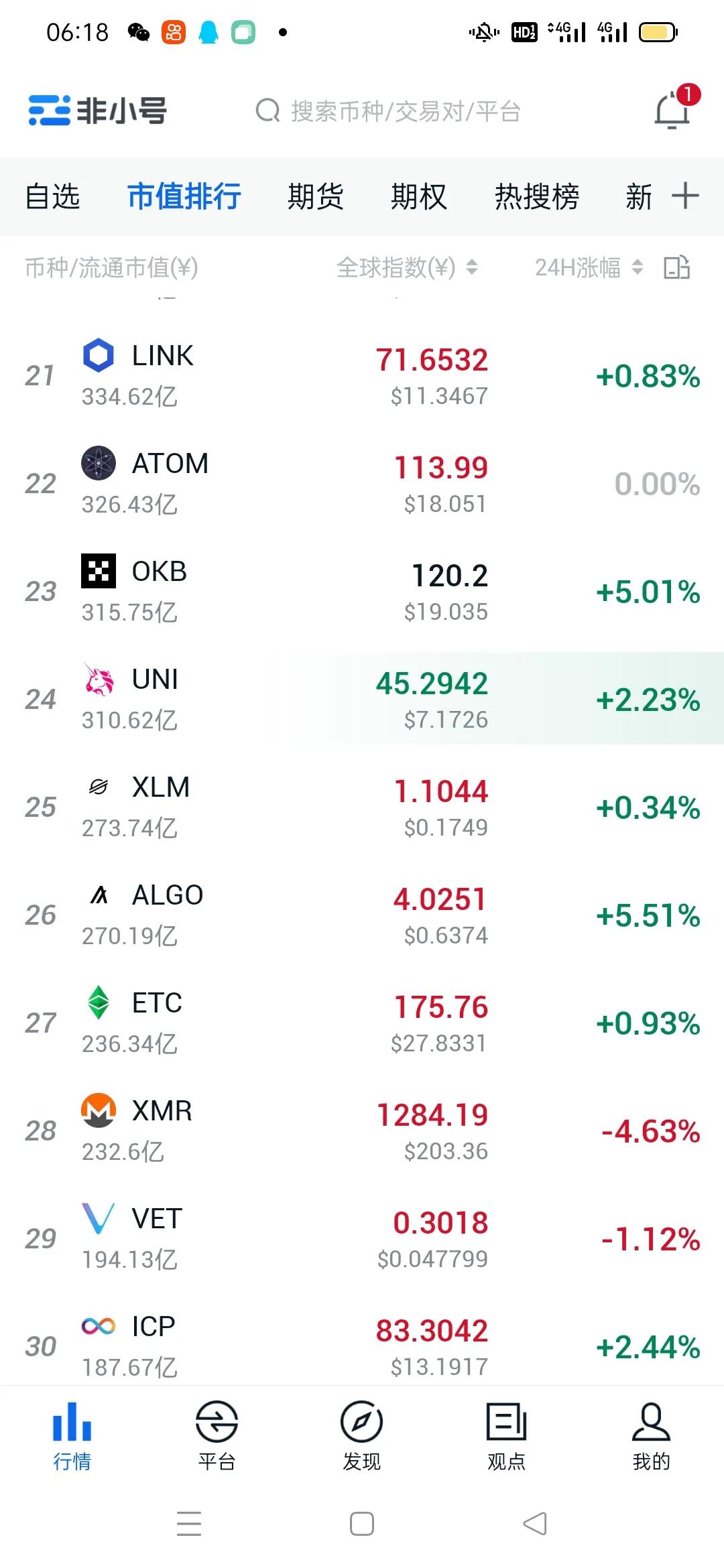Open 我的 profile icon
724x1568 pixels.
tap(651, 1421)
